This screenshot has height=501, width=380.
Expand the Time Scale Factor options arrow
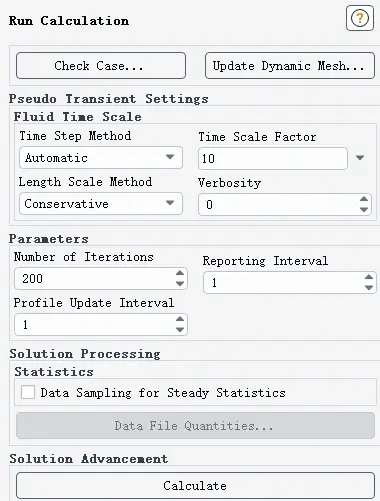pyautogui.click(x=360, y=157)
